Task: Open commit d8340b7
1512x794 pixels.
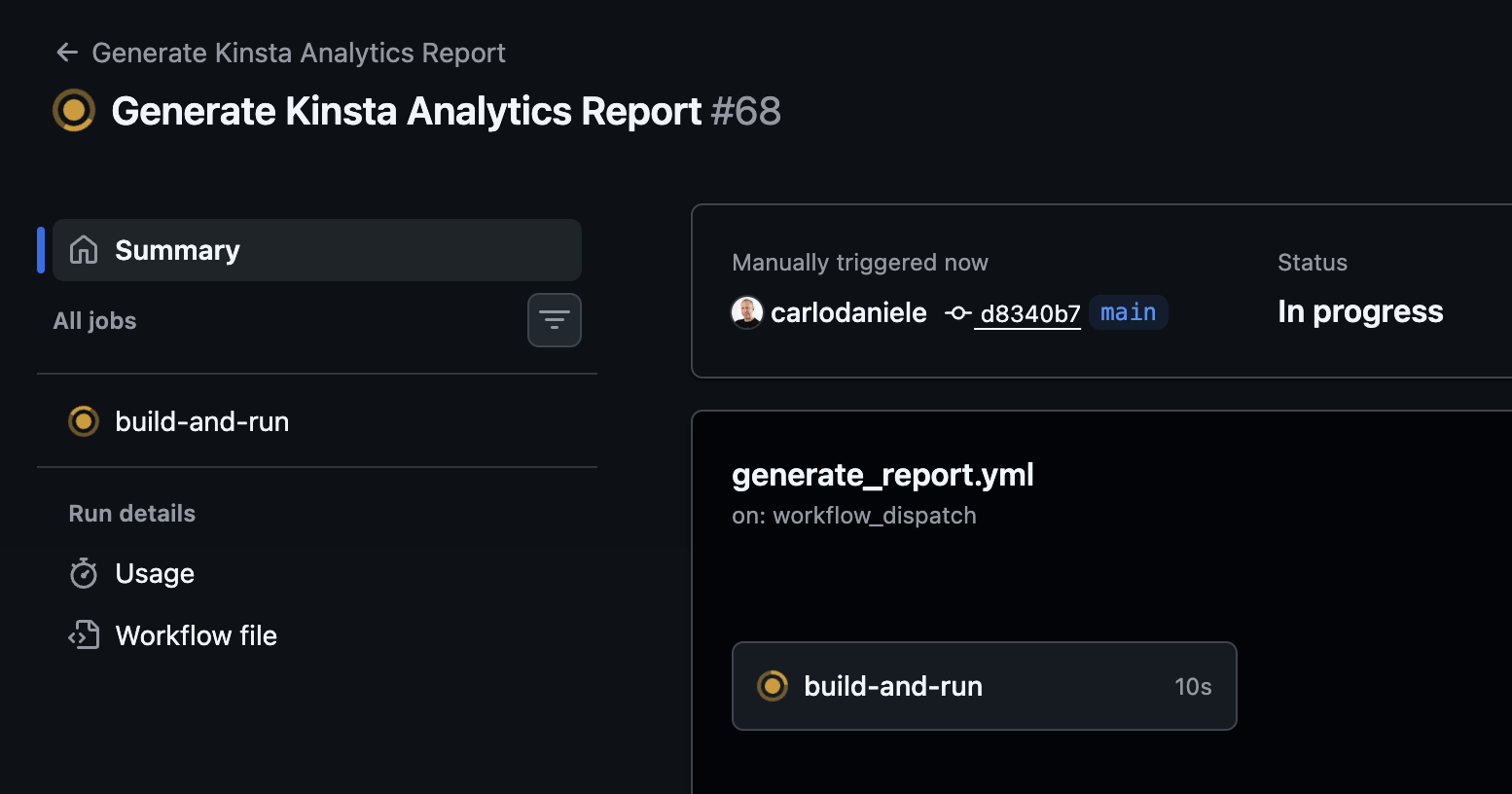Action: click(1030, 313)
